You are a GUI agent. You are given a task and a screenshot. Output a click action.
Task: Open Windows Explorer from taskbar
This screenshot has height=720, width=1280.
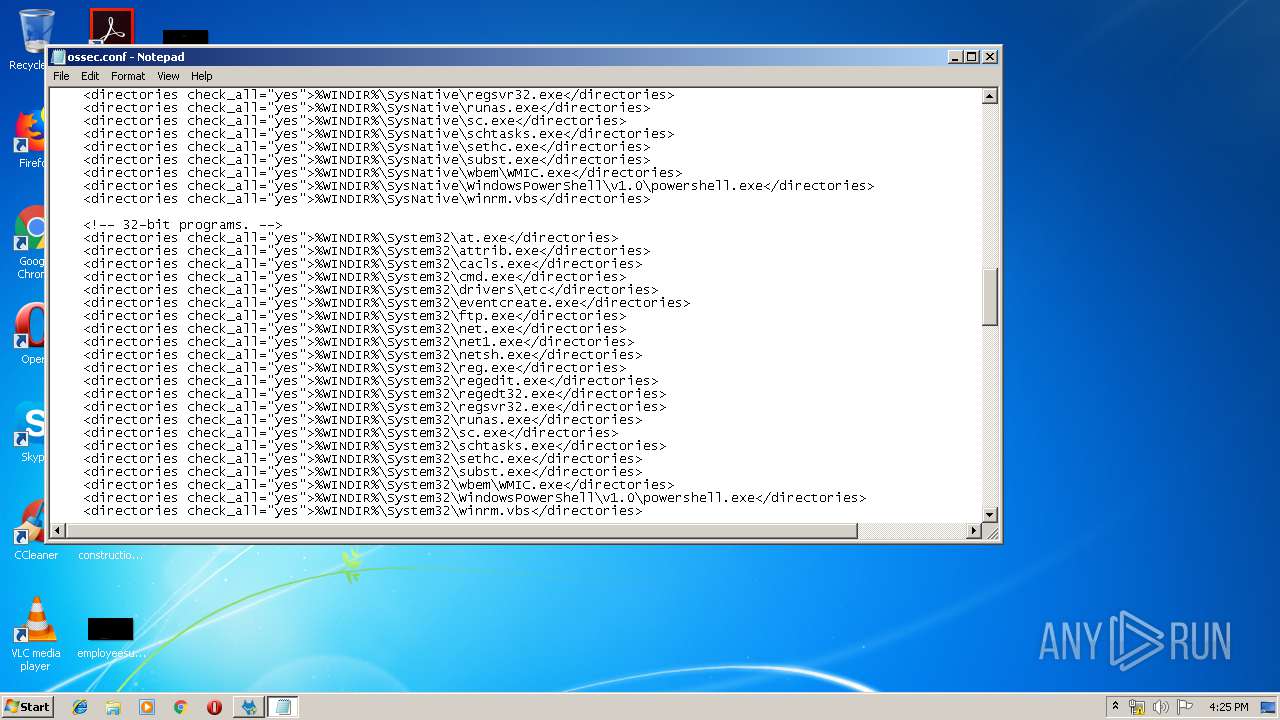(113, 707)
